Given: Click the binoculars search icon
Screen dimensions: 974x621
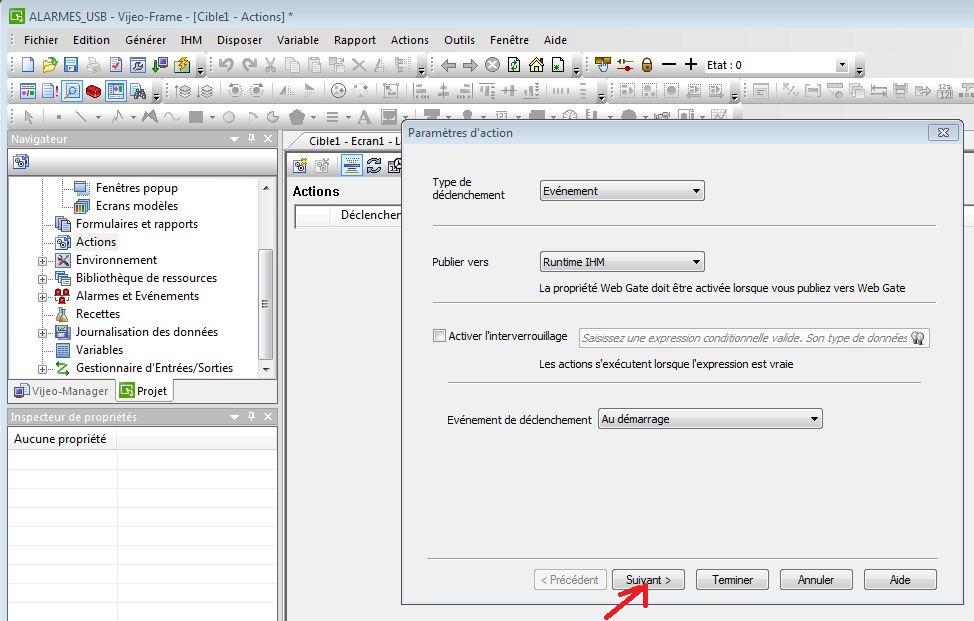Looking at the screenshot, I should [138, 91].
